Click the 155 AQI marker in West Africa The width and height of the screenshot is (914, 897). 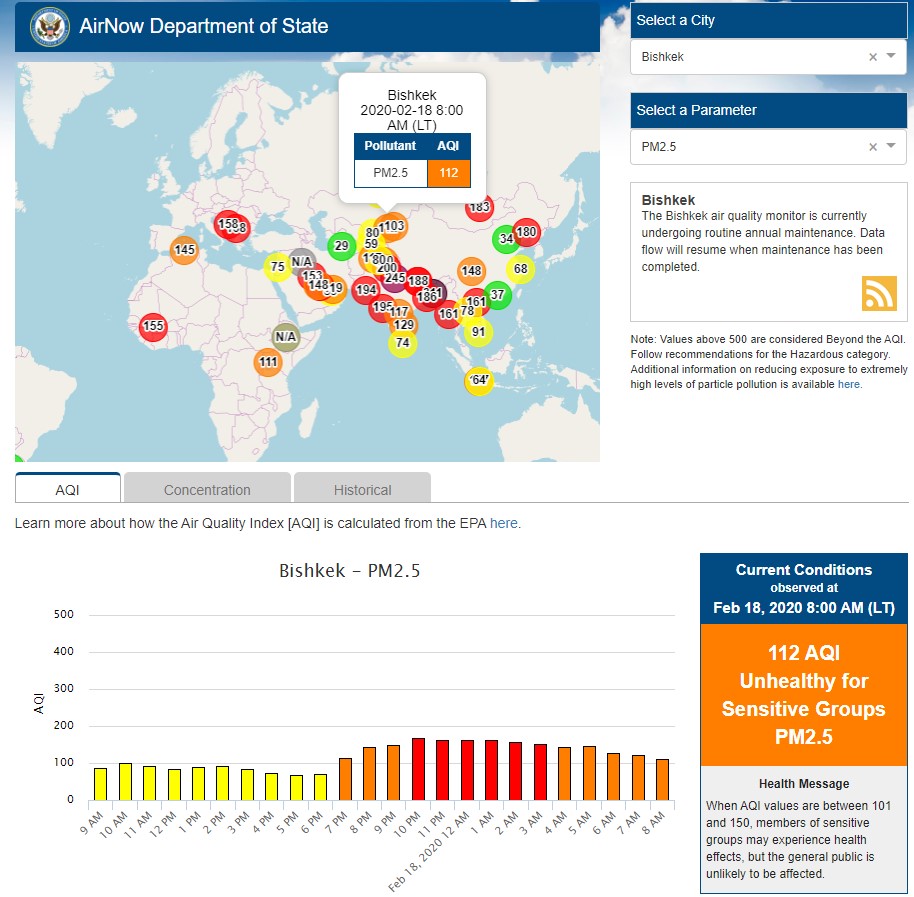[153, 326]
